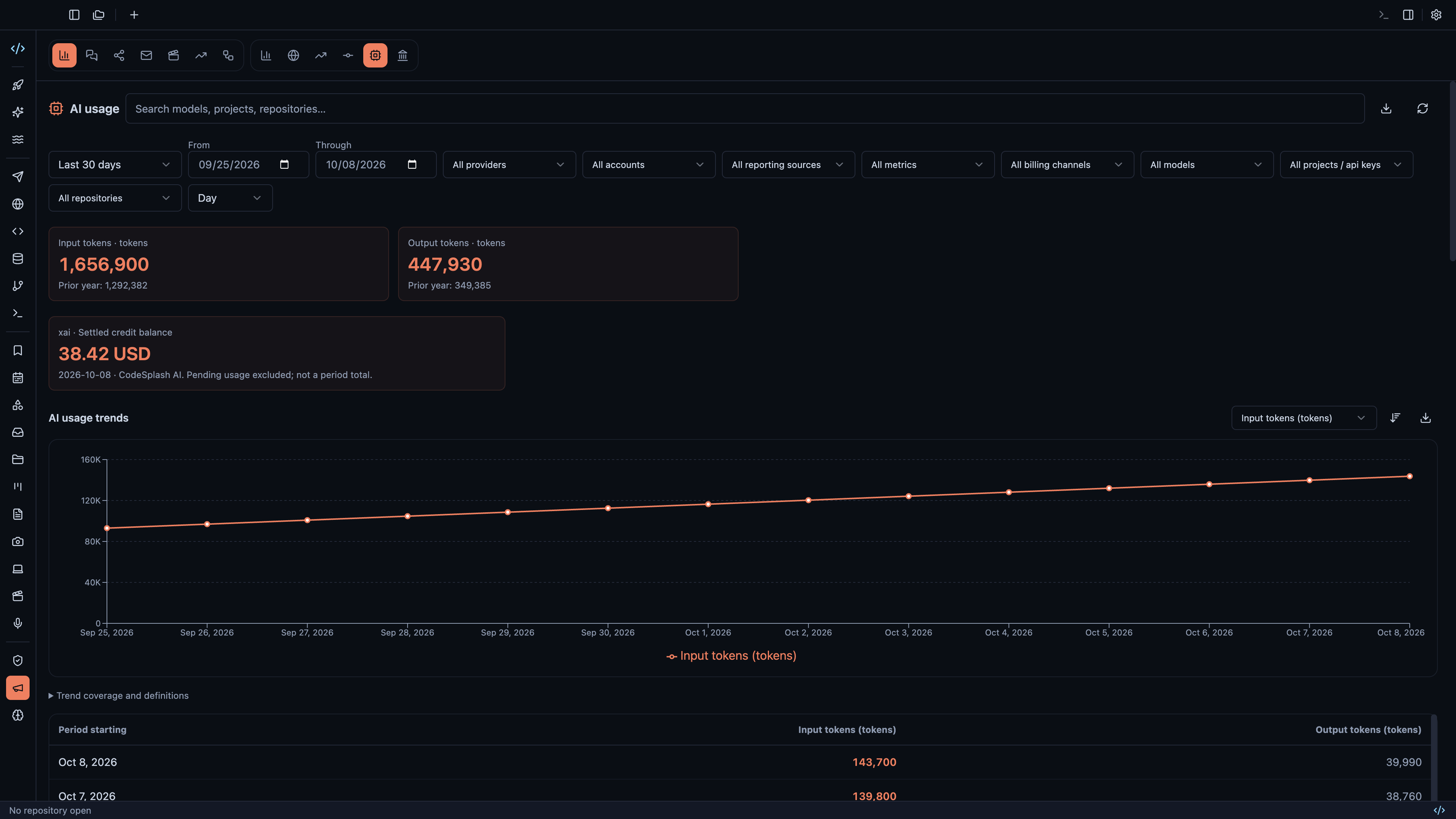Click the share nodes toolbar icon
1456x819 pixels.
click(x=119, y=55)
